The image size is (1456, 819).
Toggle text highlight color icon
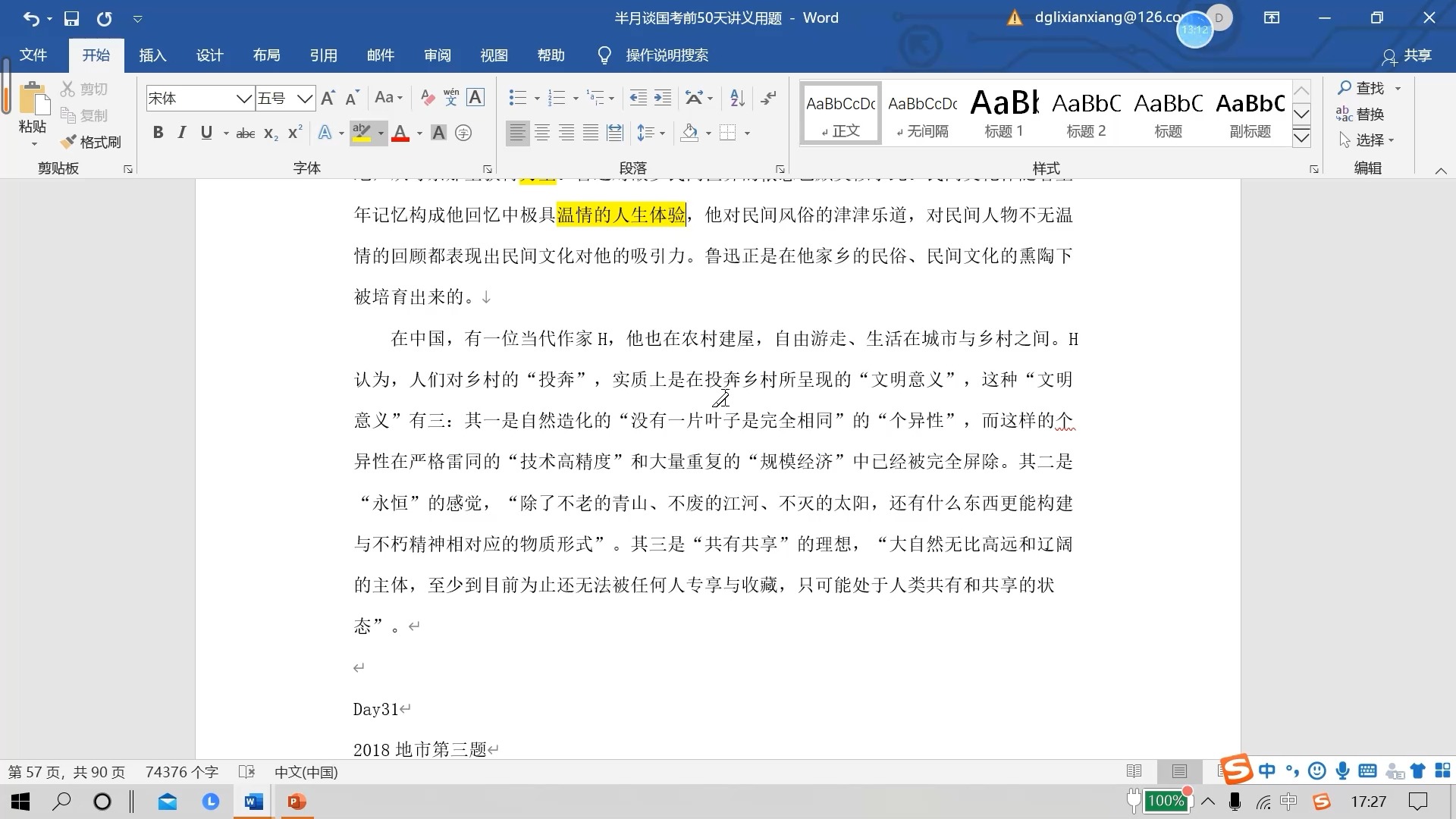tap(362, 132)
